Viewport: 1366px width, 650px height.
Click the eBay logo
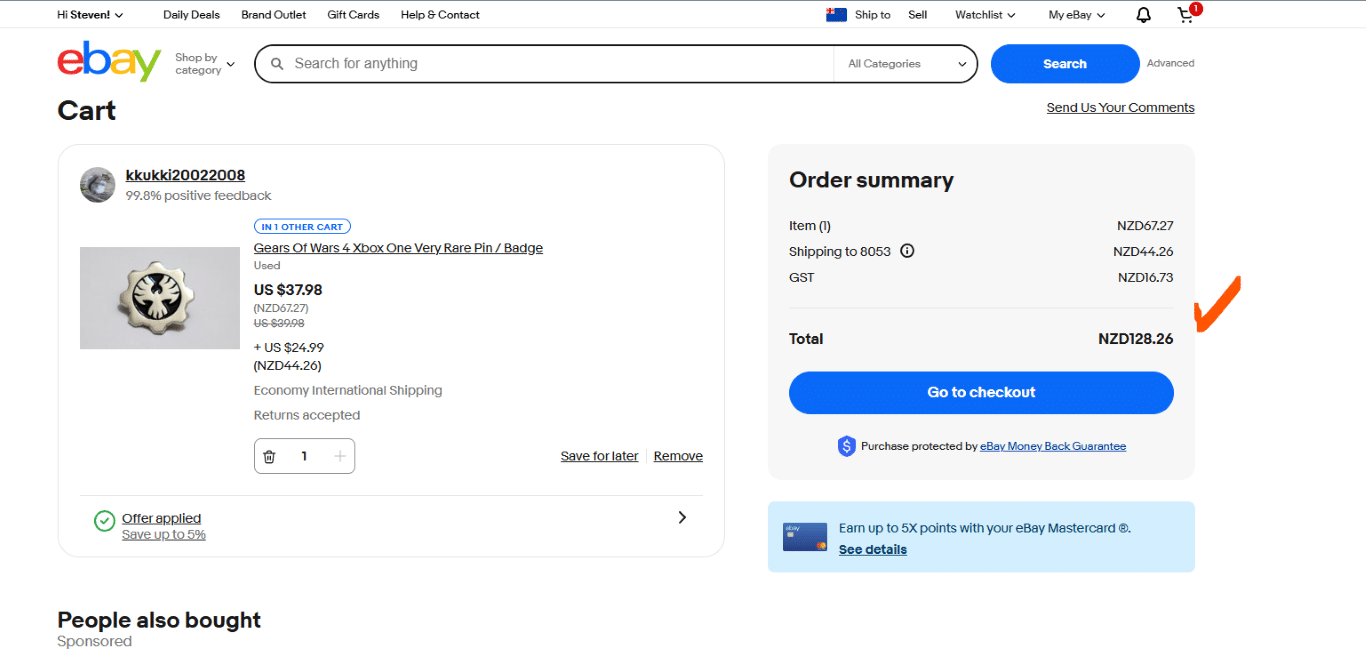[109, 62]
